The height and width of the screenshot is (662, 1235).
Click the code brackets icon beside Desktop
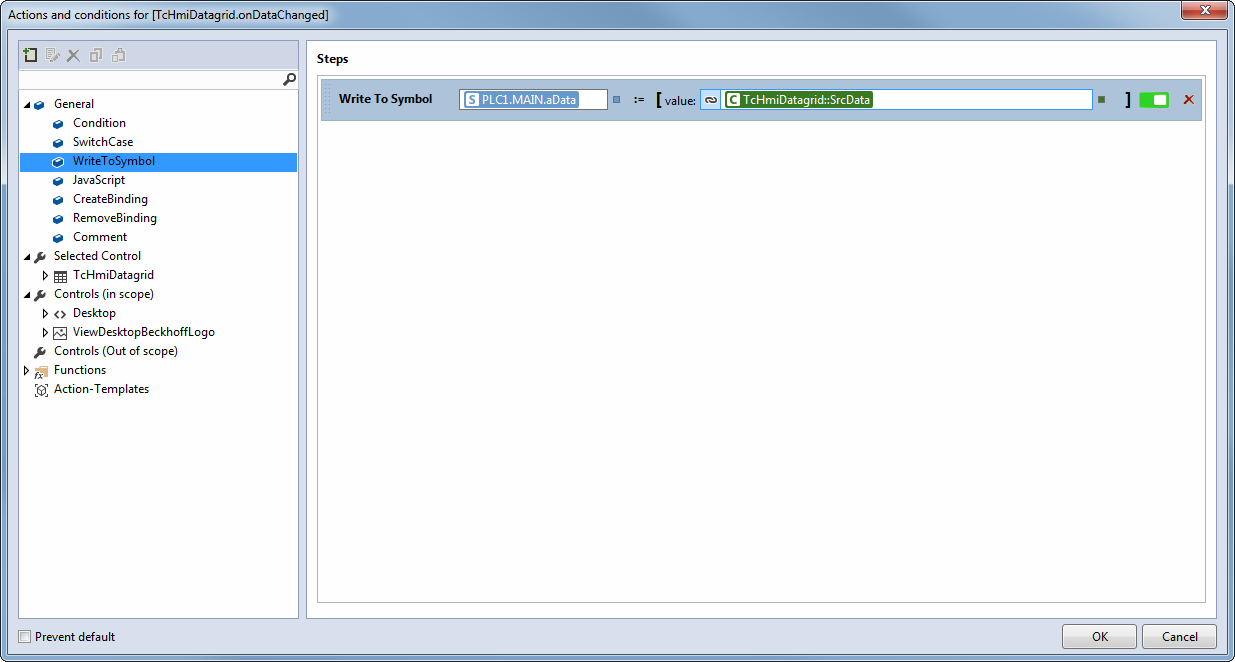(60, 313)
